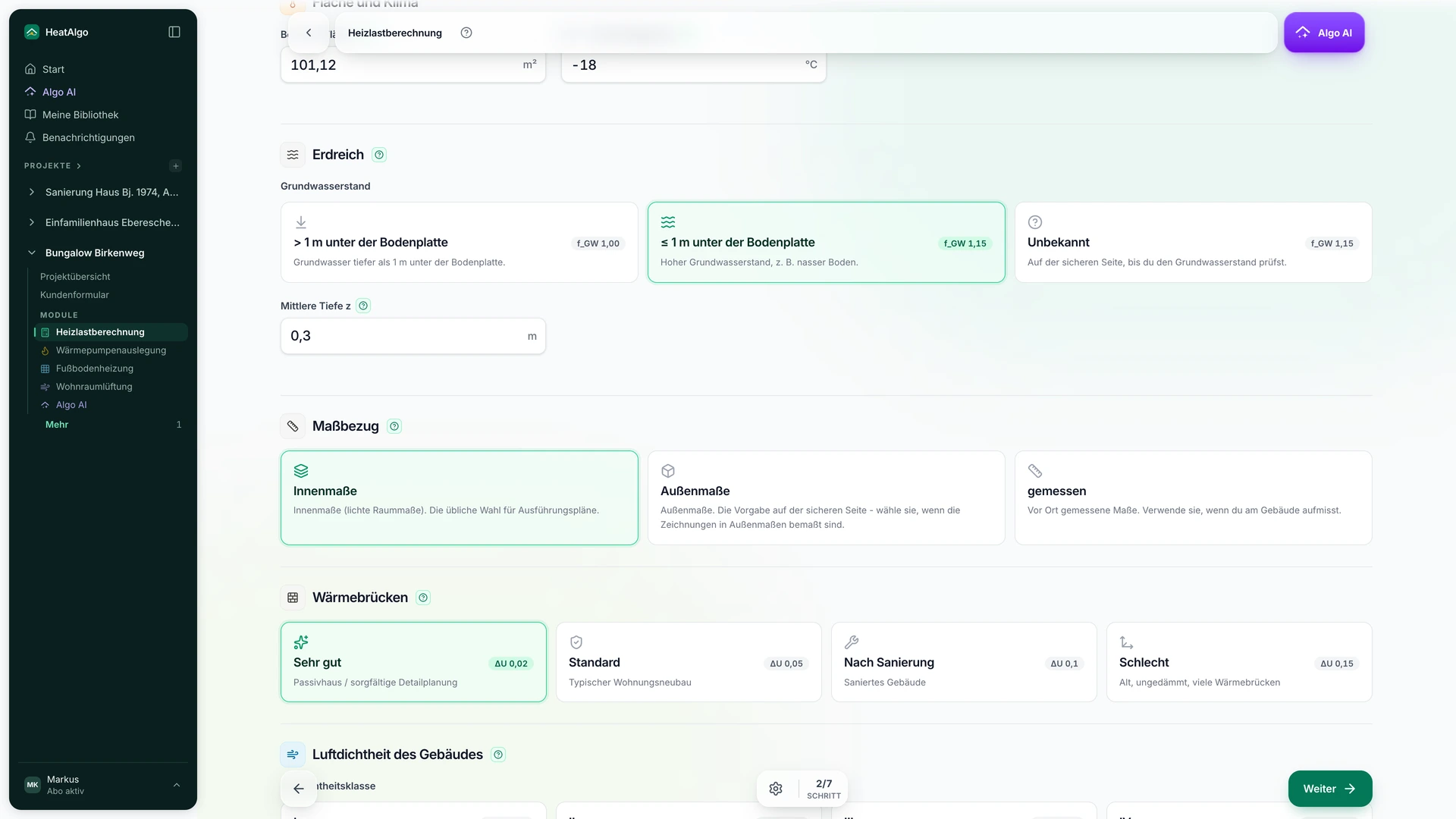Screen dimensions: 1456x819
Task: Click the Wärmebrücken grid section icon
Action: [293, 598]
